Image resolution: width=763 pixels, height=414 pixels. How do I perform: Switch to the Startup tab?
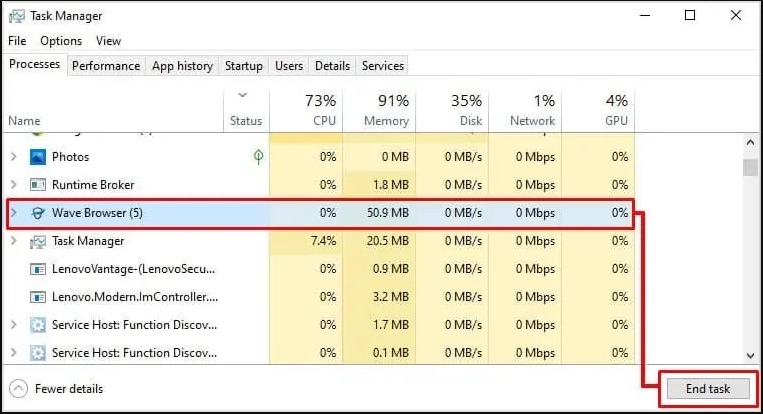243,66
